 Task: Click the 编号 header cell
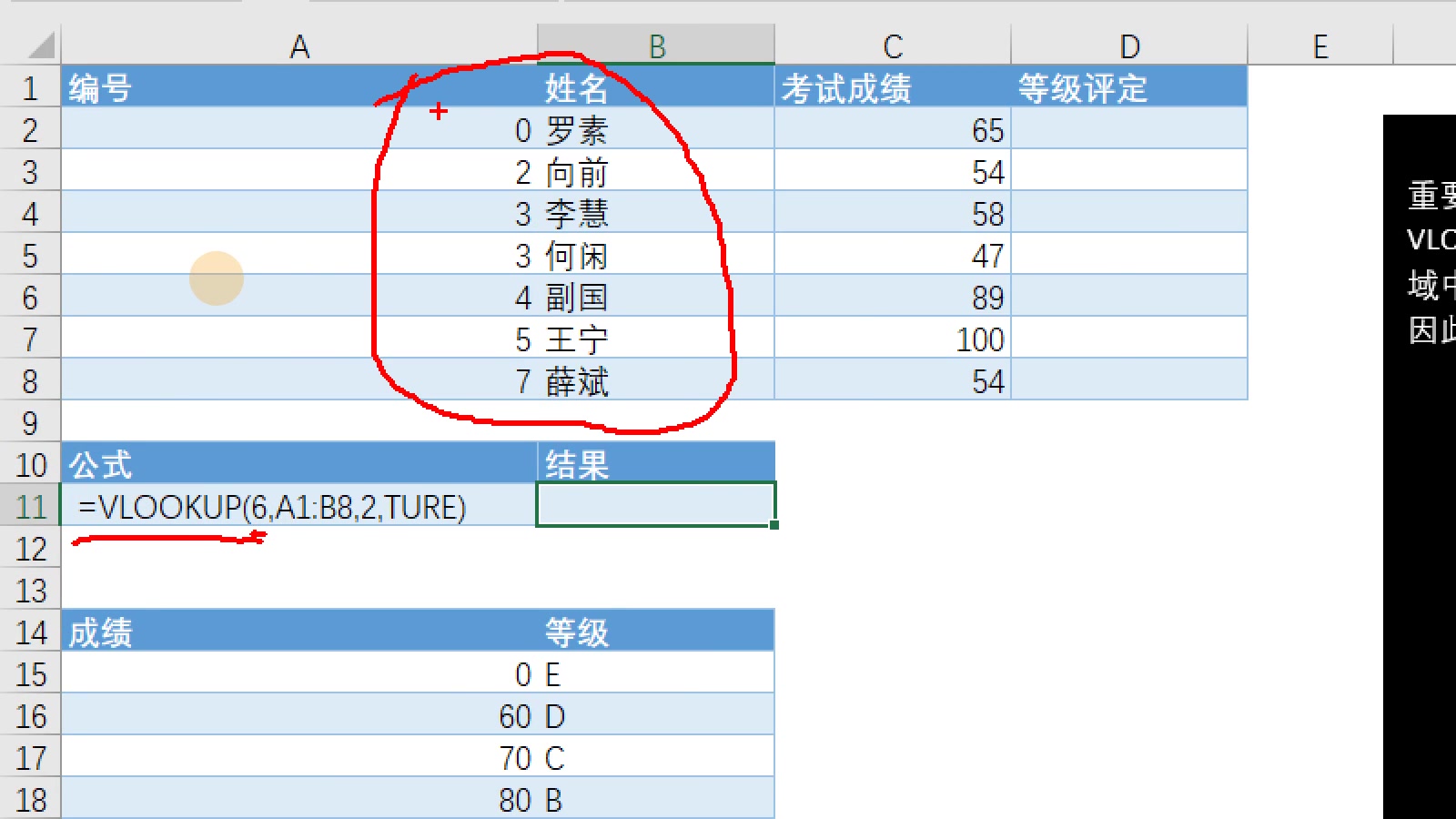[299, 87]
